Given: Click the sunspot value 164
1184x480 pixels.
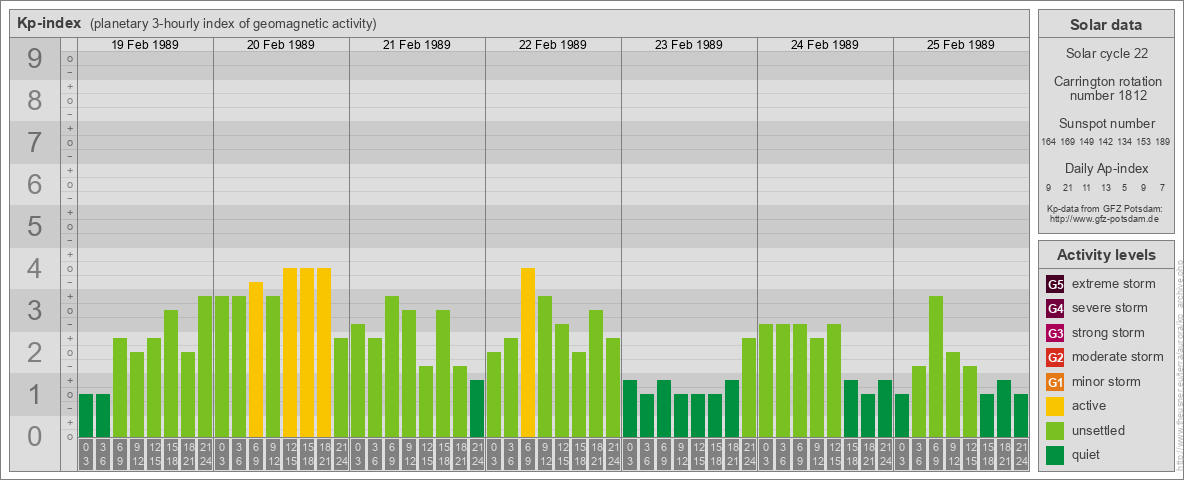Looking at the screenshot, I should [x=1048, y=142].
